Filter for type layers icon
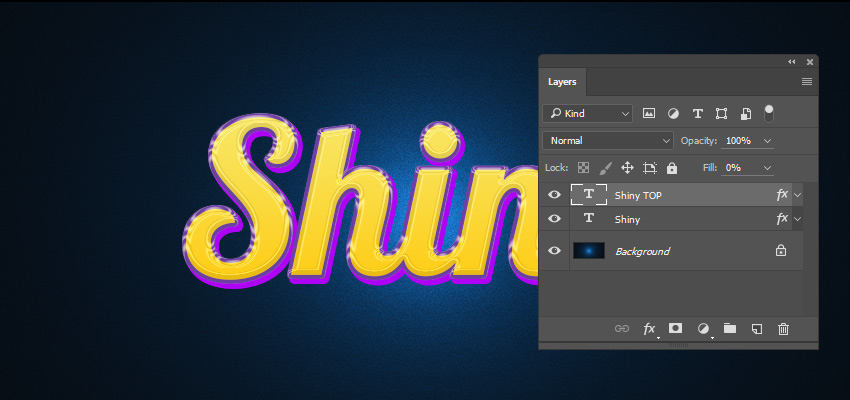Screen dimensions: 850x400 [x=698, y=113]
